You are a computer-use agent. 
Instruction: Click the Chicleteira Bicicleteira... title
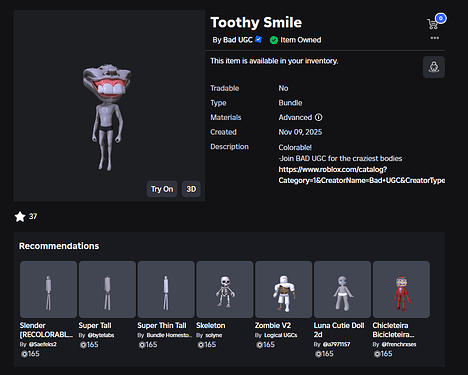(x=393, y=330)
